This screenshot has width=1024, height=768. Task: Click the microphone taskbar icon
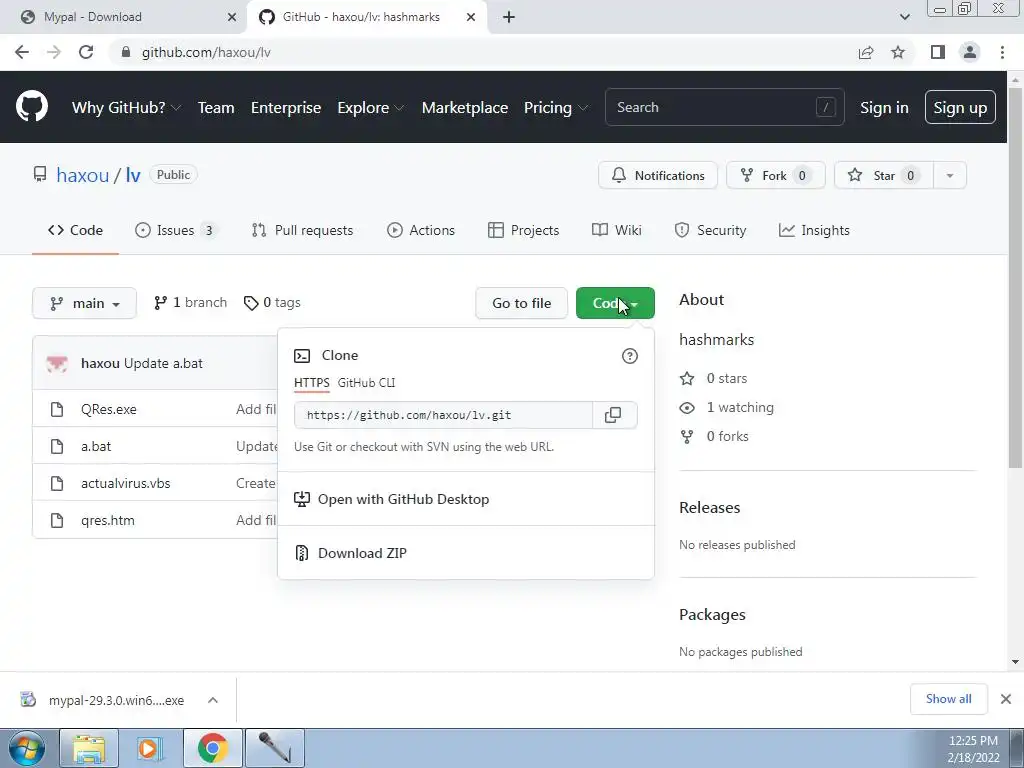coord(274,748)
